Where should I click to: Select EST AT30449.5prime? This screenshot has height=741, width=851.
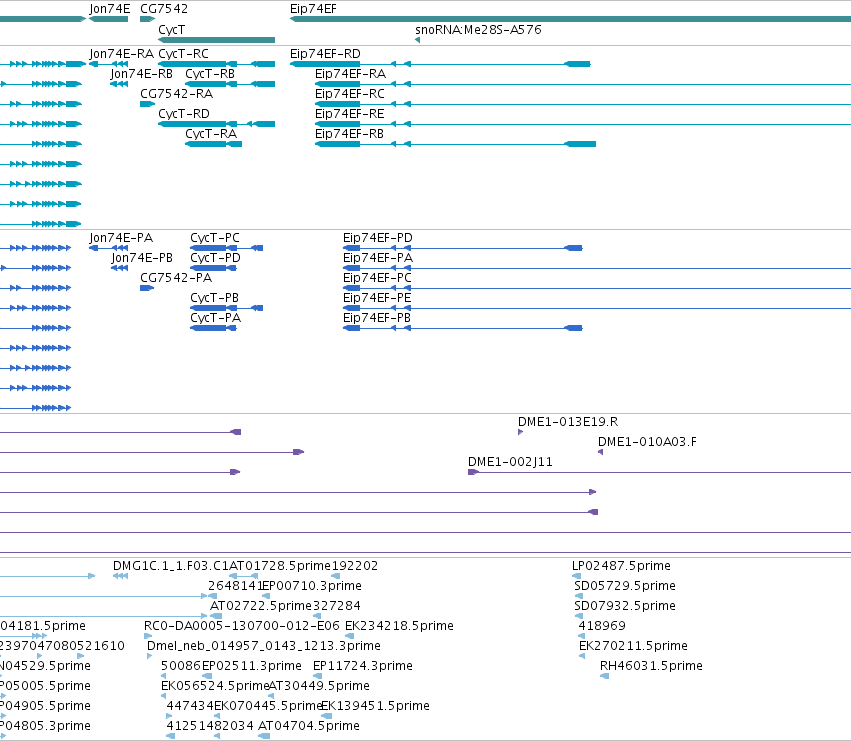[319, 686]
